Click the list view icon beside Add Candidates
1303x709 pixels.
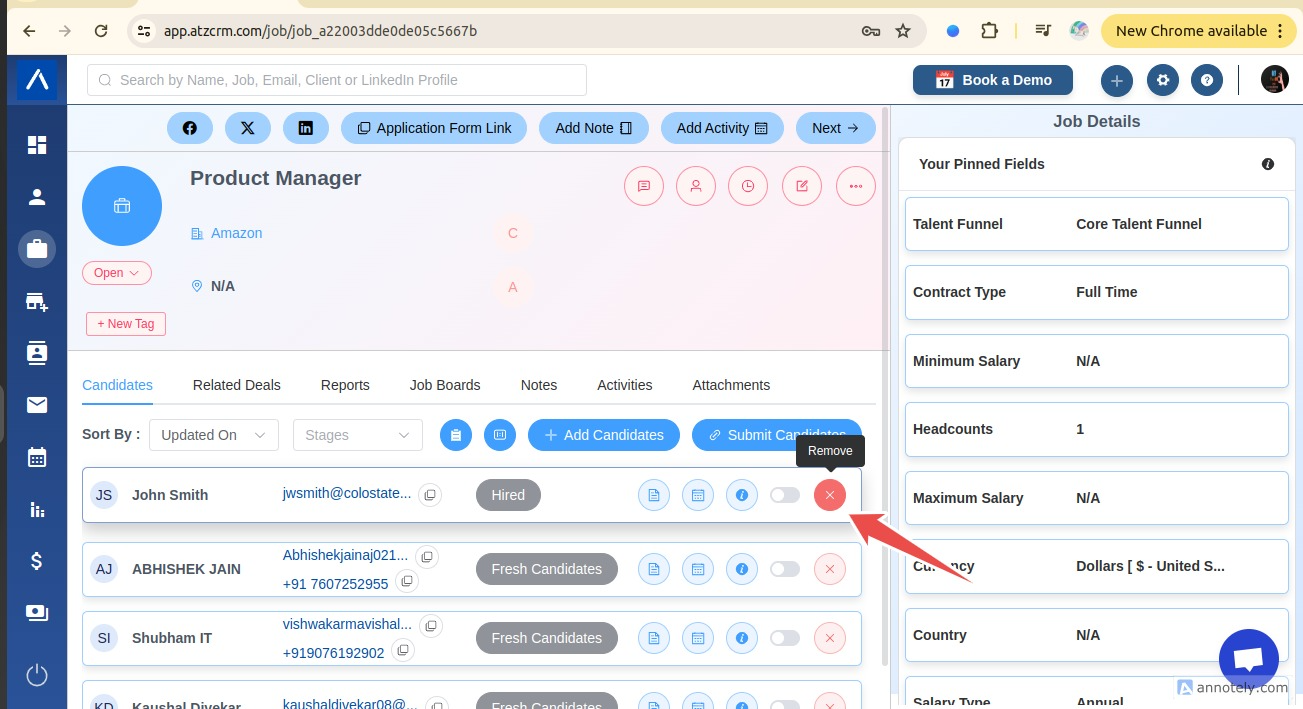(x=500, y=435)
